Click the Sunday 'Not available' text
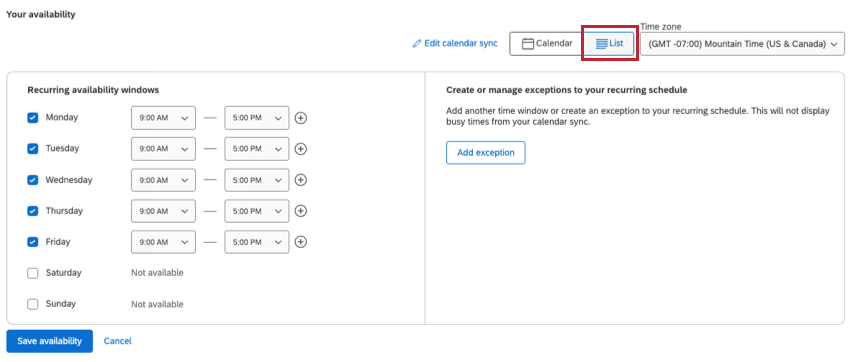The image size is (850, 362). pyautogui.click(x=157, y=304)
